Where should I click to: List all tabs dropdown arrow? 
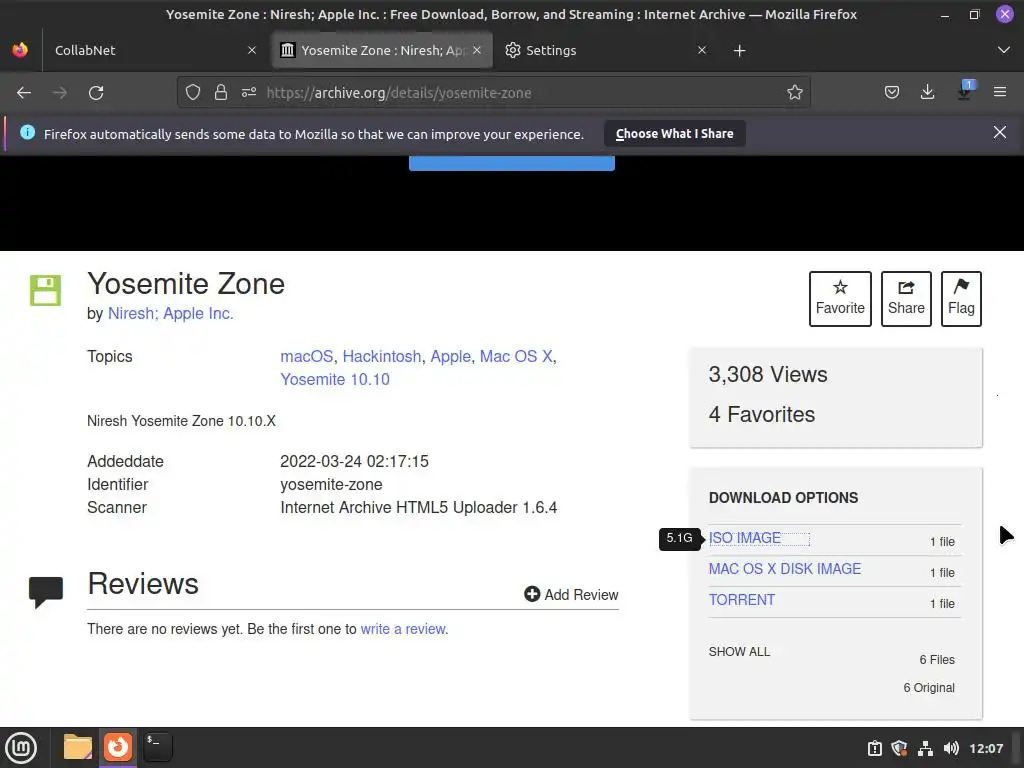1004,50
